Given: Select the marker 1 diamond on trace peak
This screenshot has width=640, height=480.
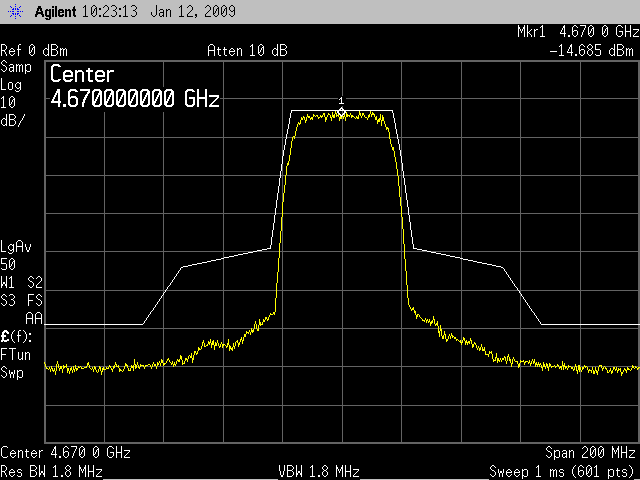Looking at the screenshot, I should pyautogui.click(x=341, y=112).
